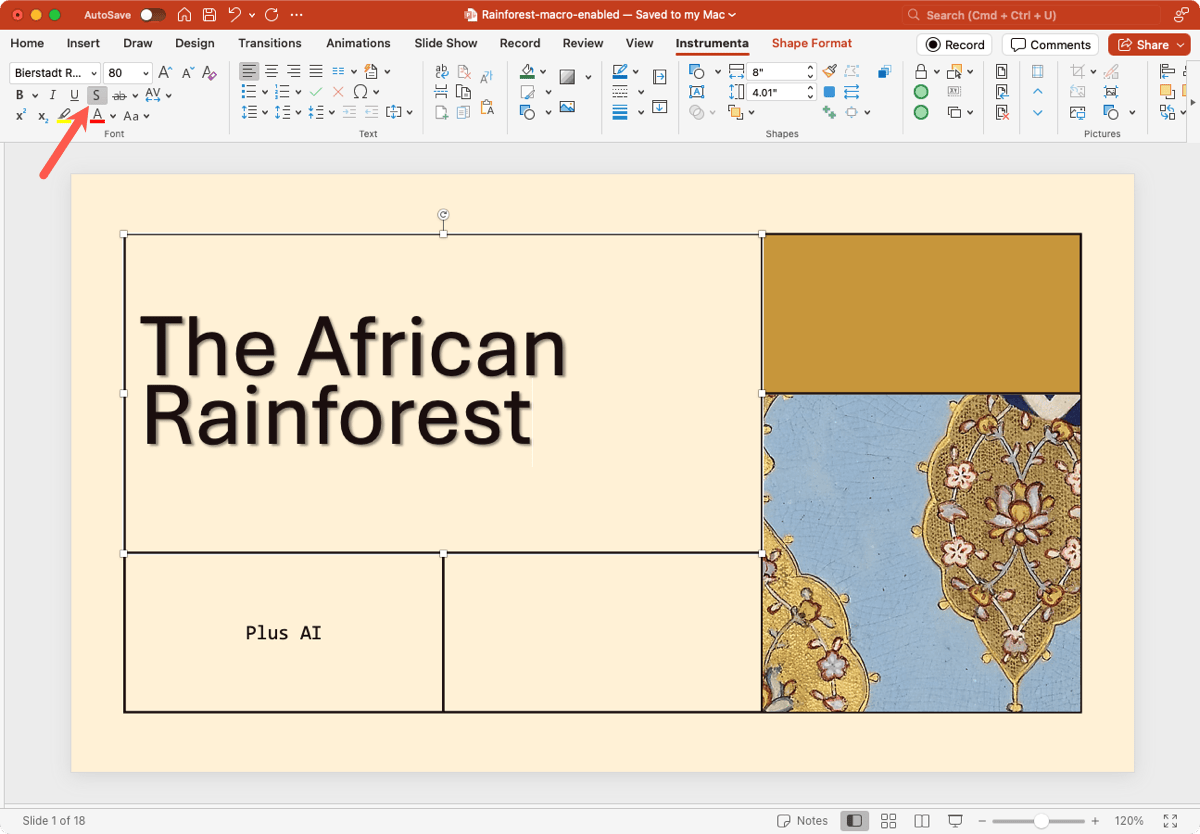
Task: Click the Home icon in title bar
Action: coord(184,15)
